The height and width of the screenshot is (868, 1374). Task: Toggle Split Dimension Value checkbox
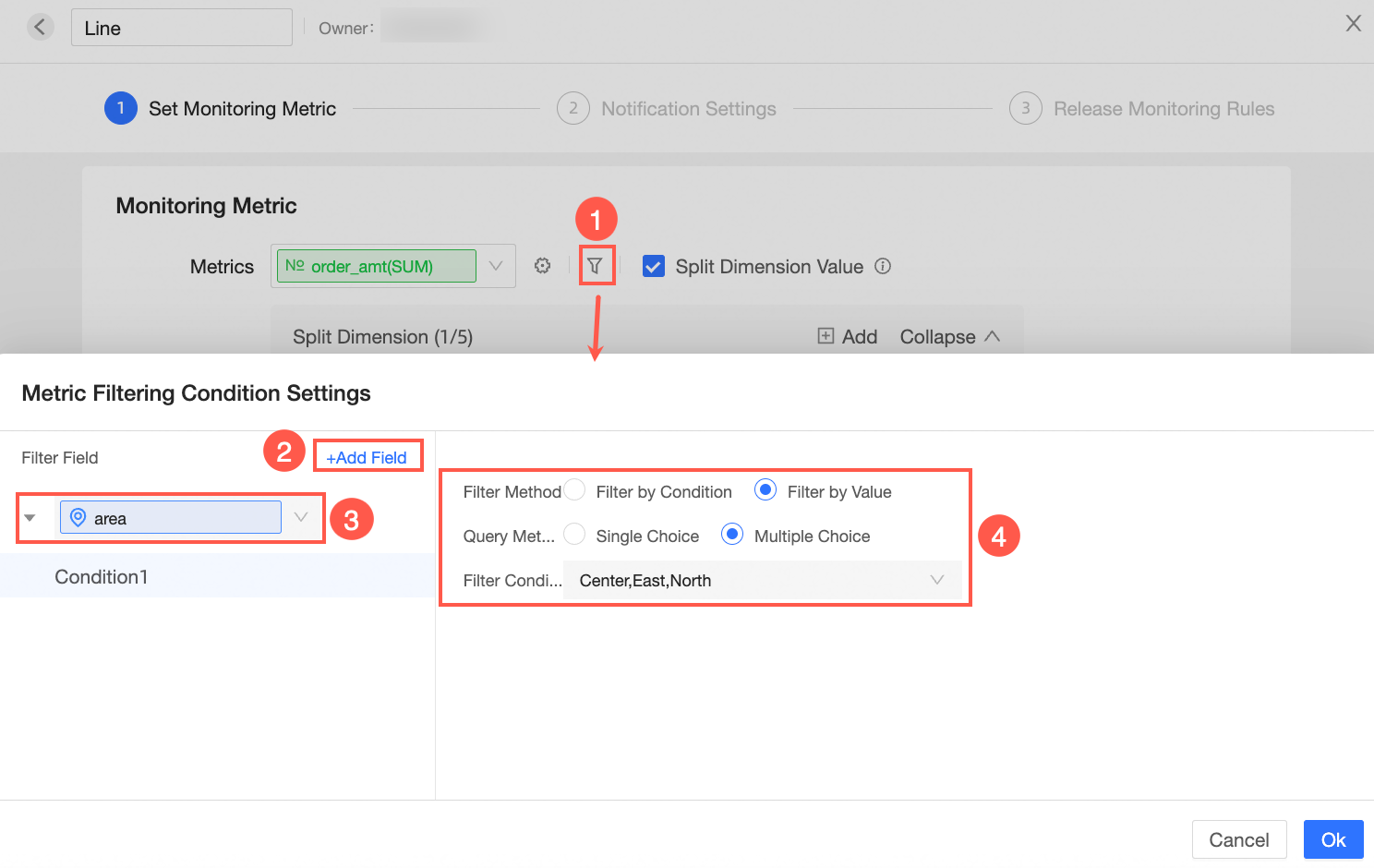[x=653, y=266]
